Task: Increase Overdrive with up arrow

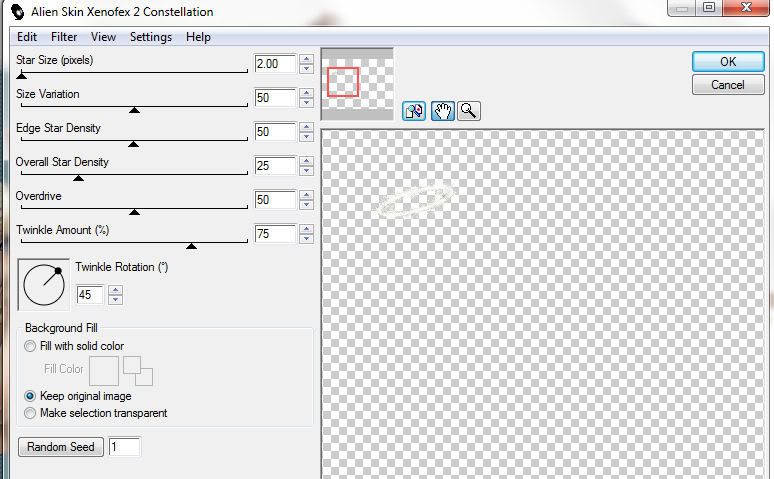Action: pyautogui.click(x=307, y=195)
